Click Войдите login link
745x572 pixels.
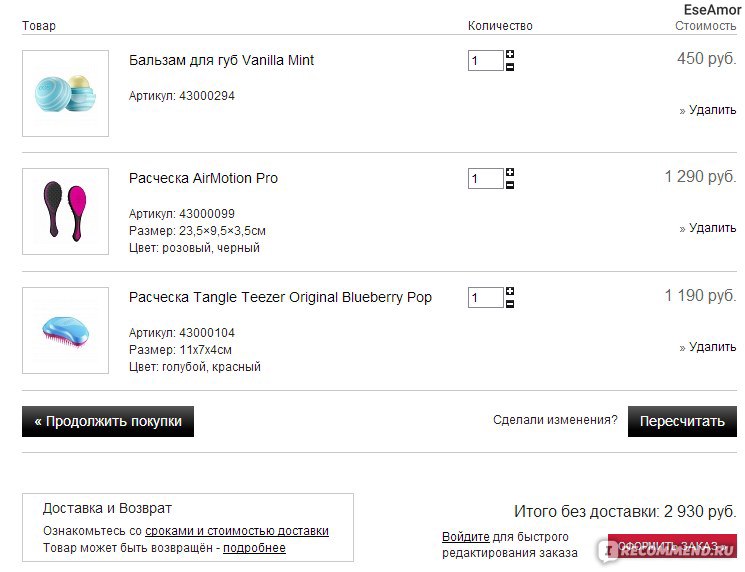(x=466, y=537)
